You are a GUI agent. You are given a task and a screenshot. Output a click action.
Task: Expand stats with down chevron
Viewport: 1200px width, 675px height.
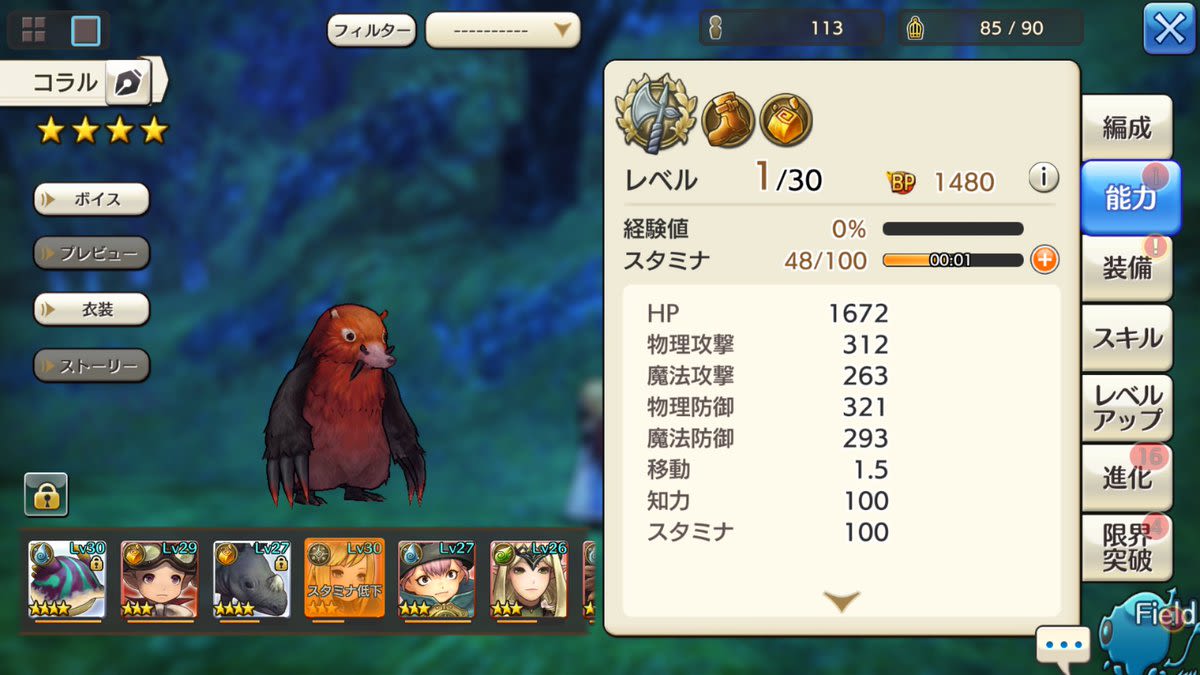841,601
